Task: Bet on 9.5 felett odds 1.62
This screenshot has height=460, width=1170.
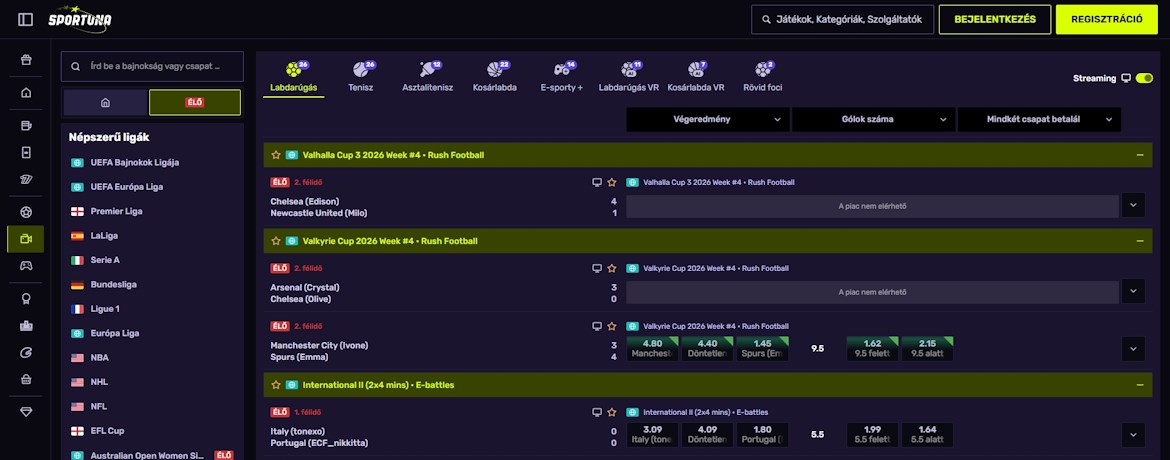Action: (x=872, y=348)
